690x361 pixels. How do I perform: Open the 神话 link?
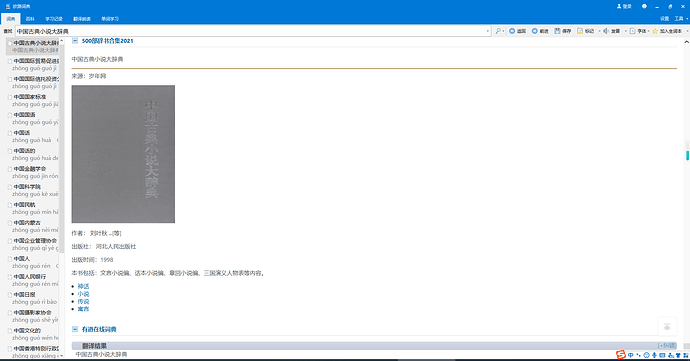(x=83, y=286)
